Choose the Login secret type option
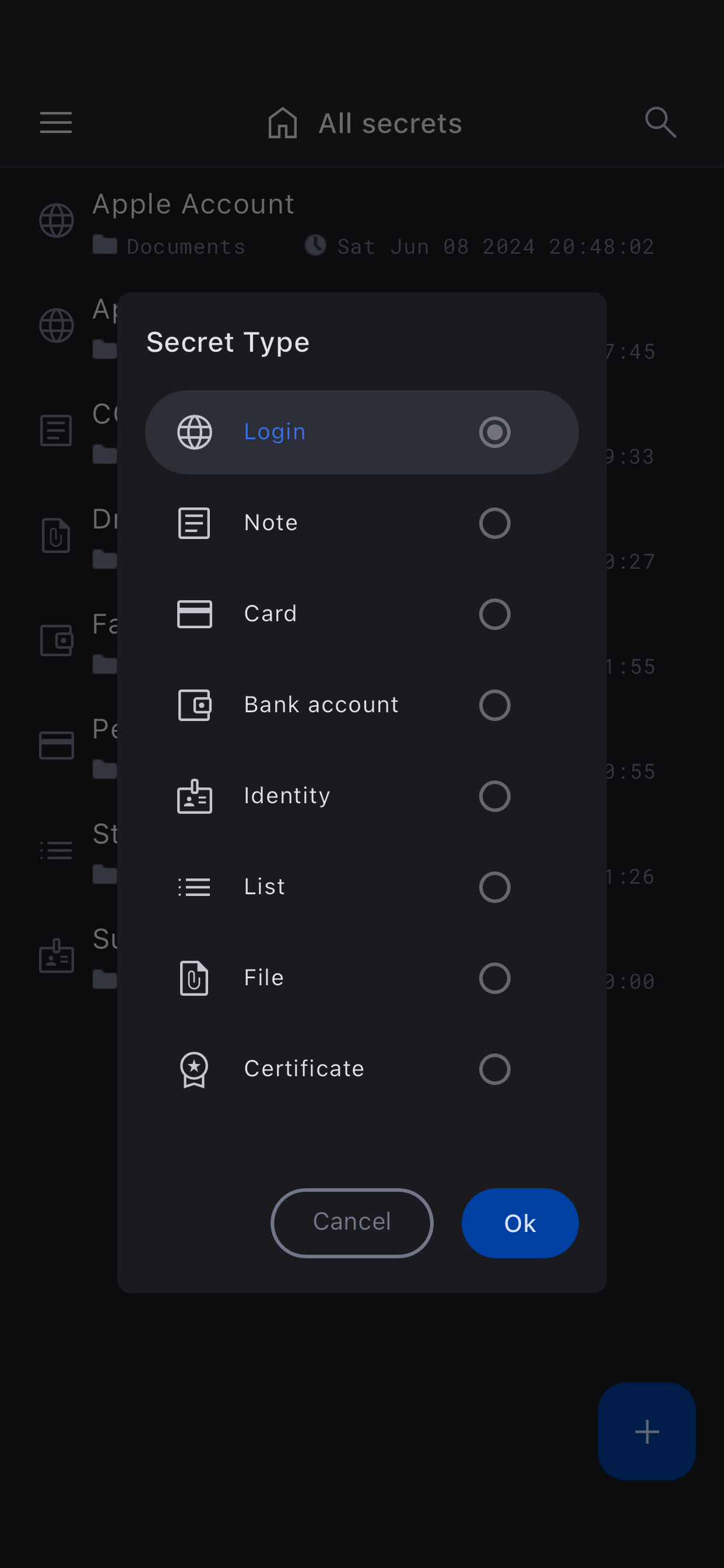This screenshot has width=724, height=1568. tap(361, 432)
